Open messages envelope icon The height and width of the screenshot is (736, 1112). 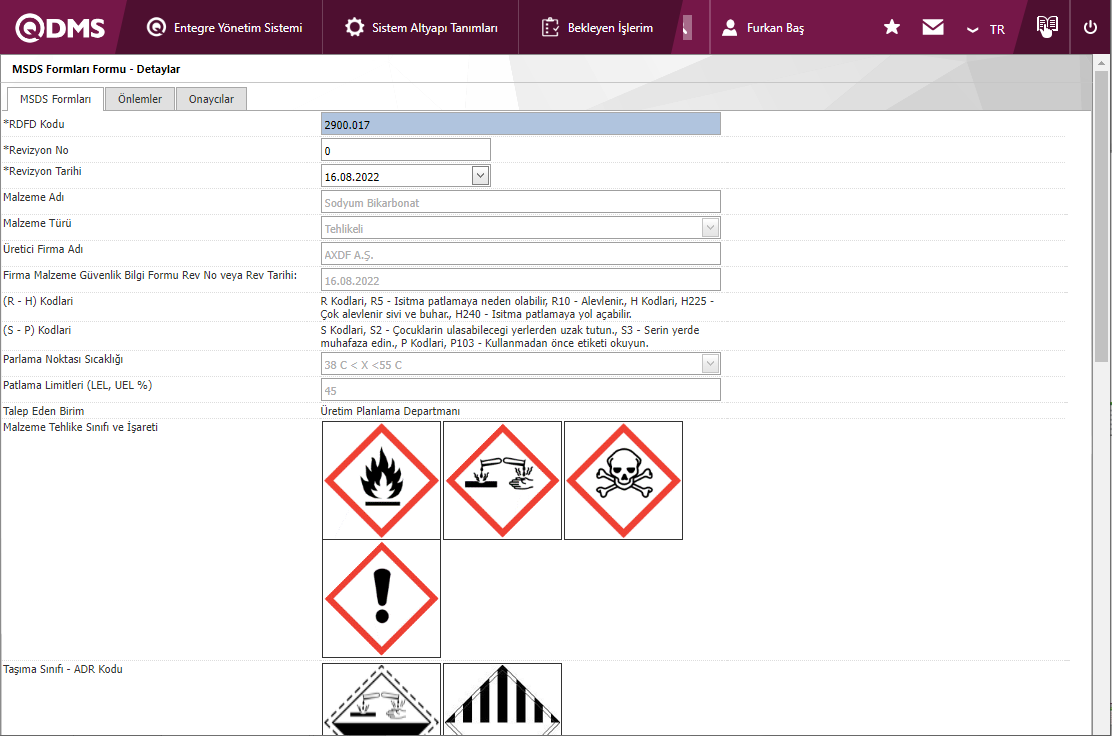pyautogui.click(x=933, y=28)
